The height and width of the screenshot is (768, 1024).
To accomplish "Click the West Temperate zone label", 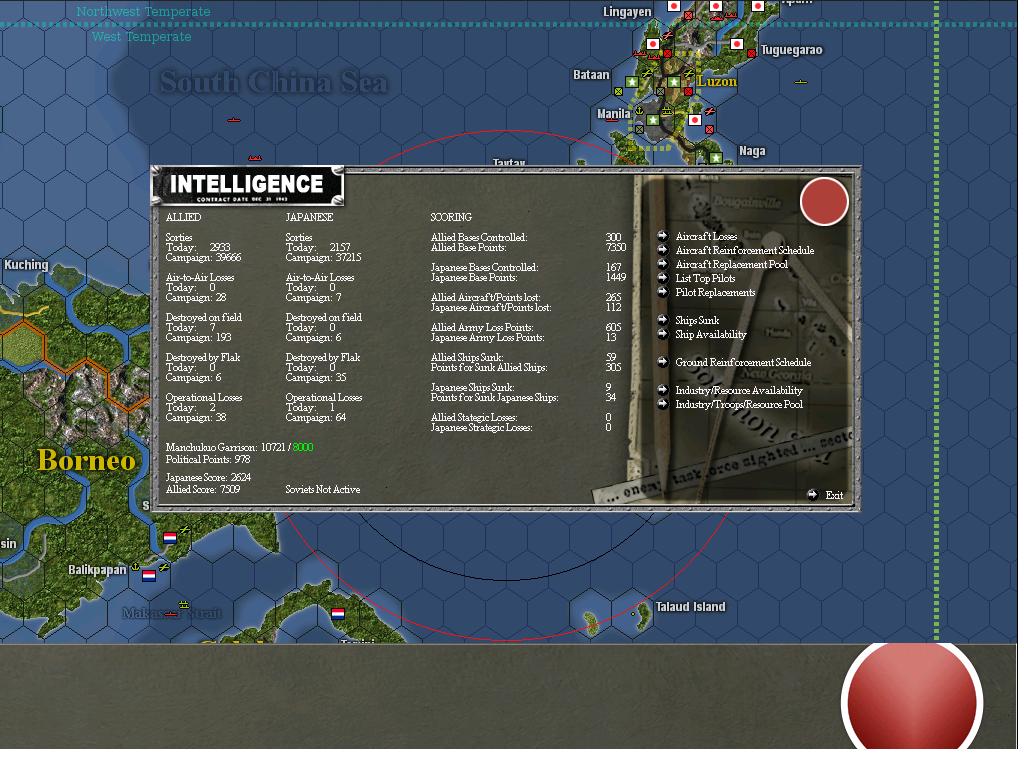I will [141, 37].
